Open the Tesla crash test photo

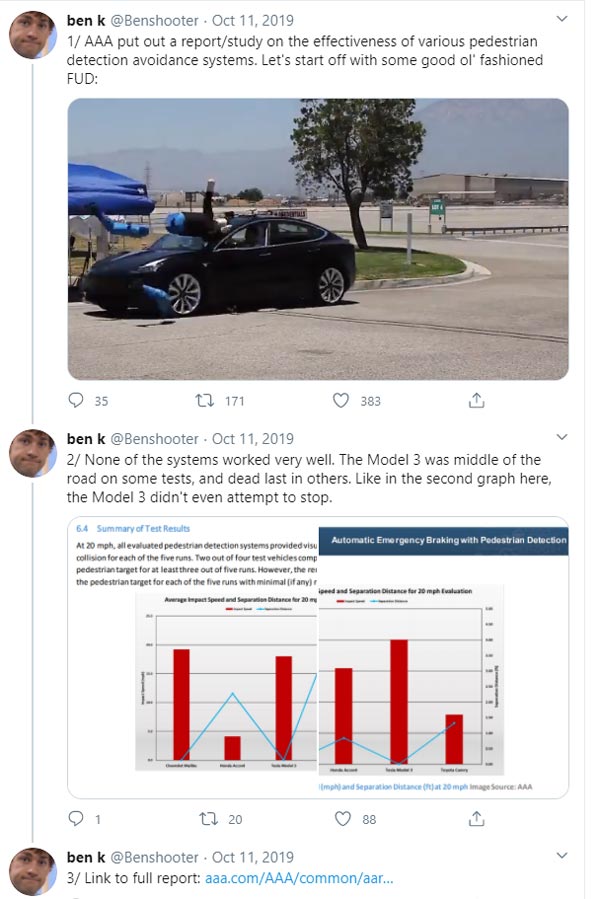(x=318, y=238)
